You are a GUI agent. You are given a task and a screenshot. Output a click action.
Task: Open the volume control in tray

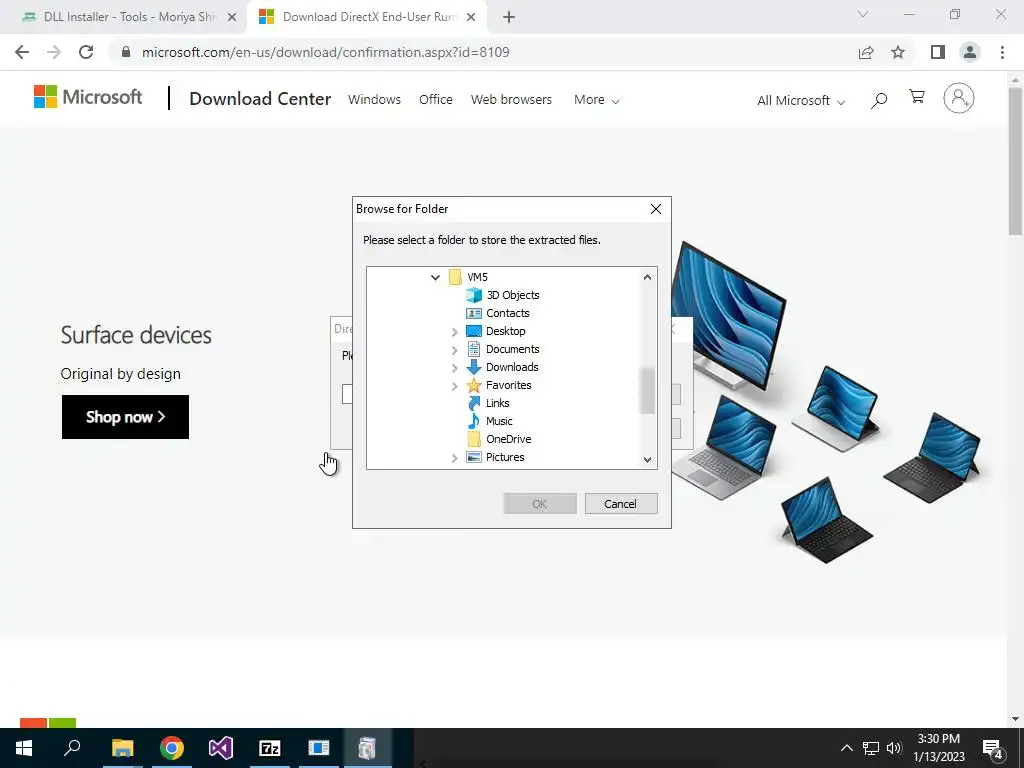894,748
